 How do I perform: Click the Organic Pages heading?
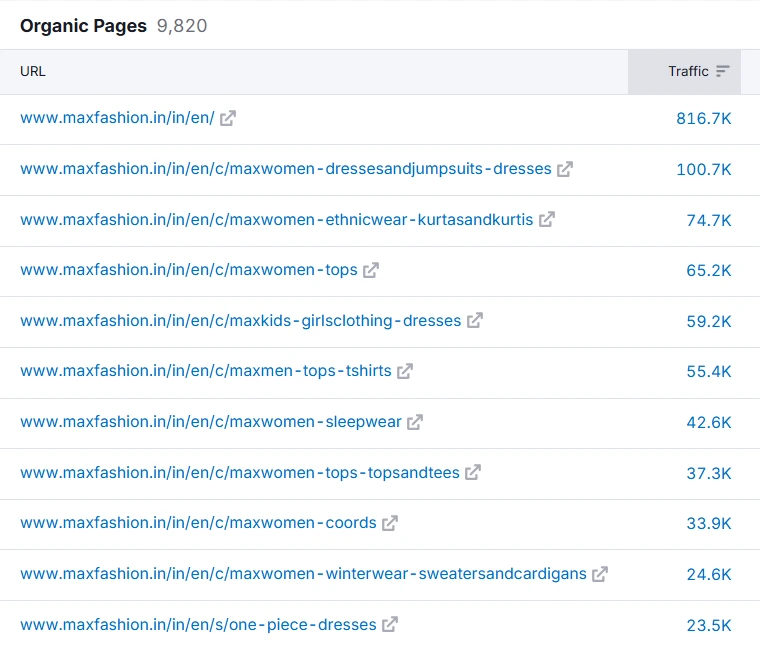pos(83,26)
